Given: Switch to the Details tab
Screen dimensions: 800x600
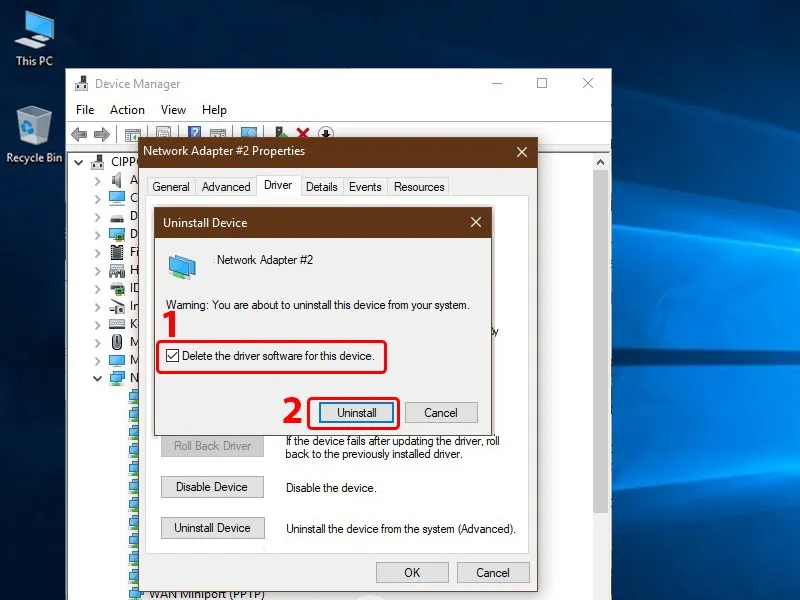Looking at the screenshot, I should click(321, 186).
